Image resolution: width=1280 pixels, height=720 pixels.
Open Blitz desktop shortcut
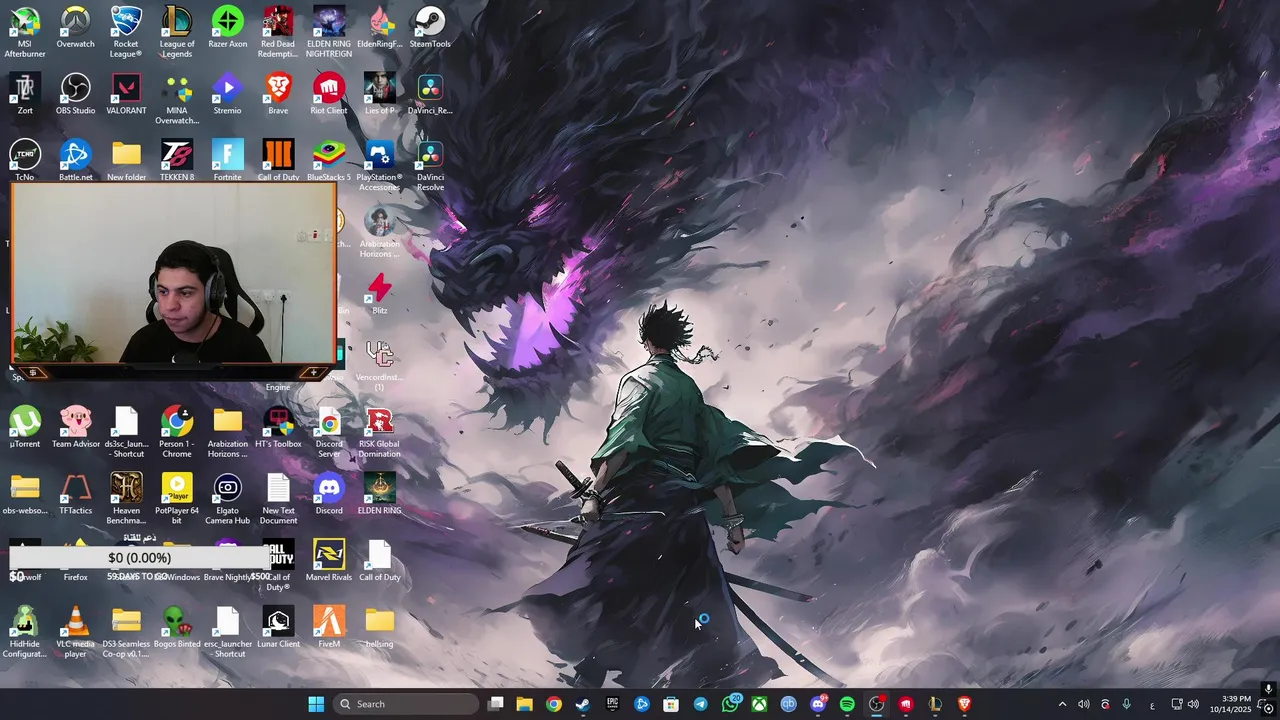(x=379, y=295)
